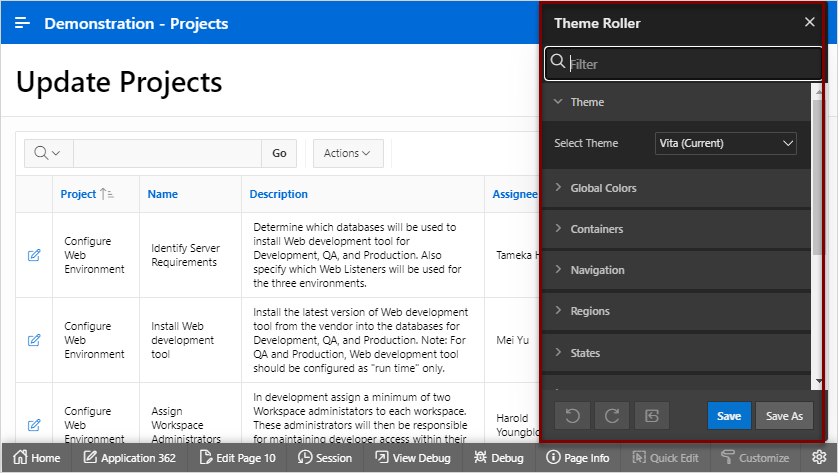Open developer toolbar settings gear
The width and height of the screenshot is (838, 473).
point(819,457)
